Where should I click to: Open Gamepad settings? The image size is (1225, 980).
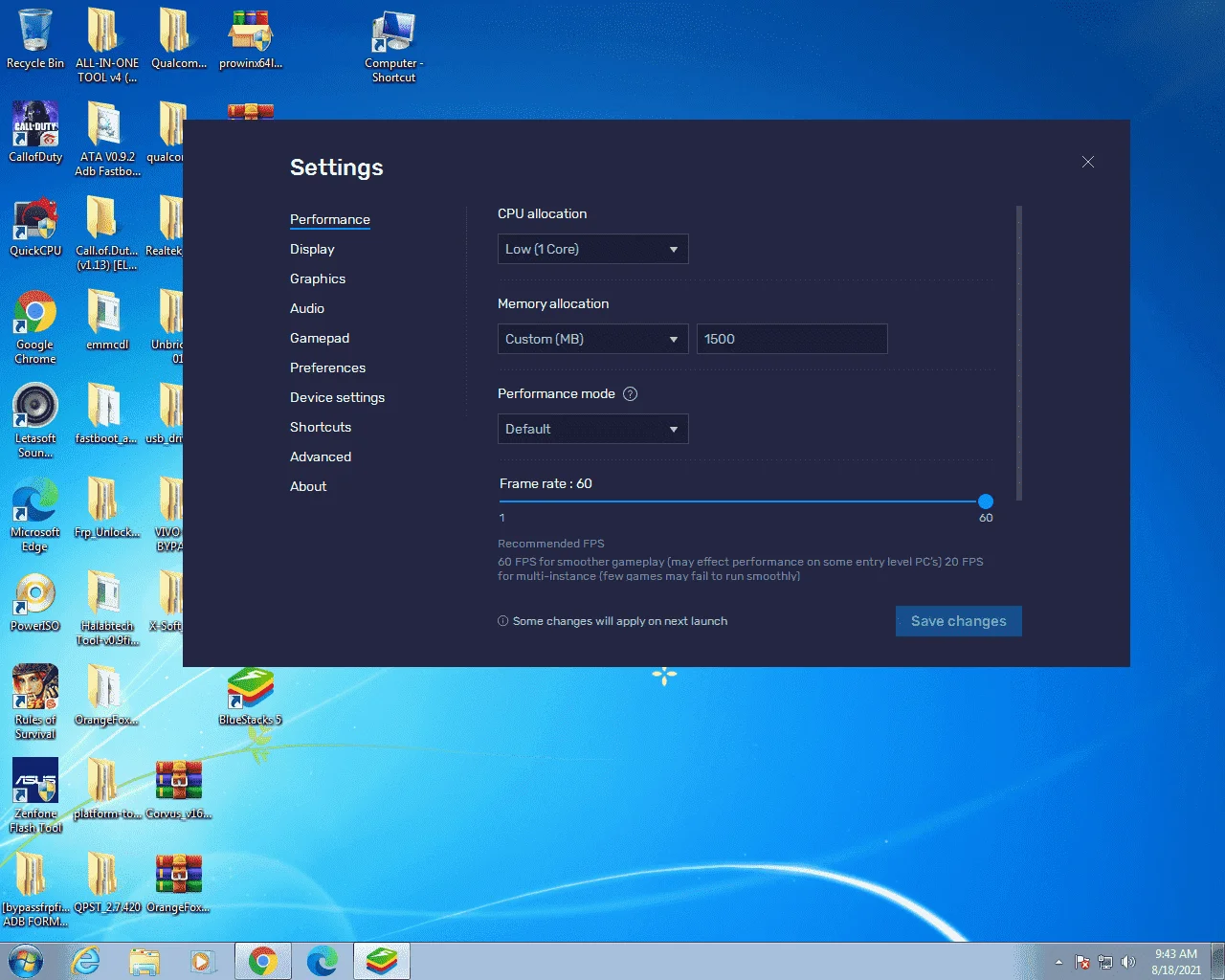pos(320,338)
